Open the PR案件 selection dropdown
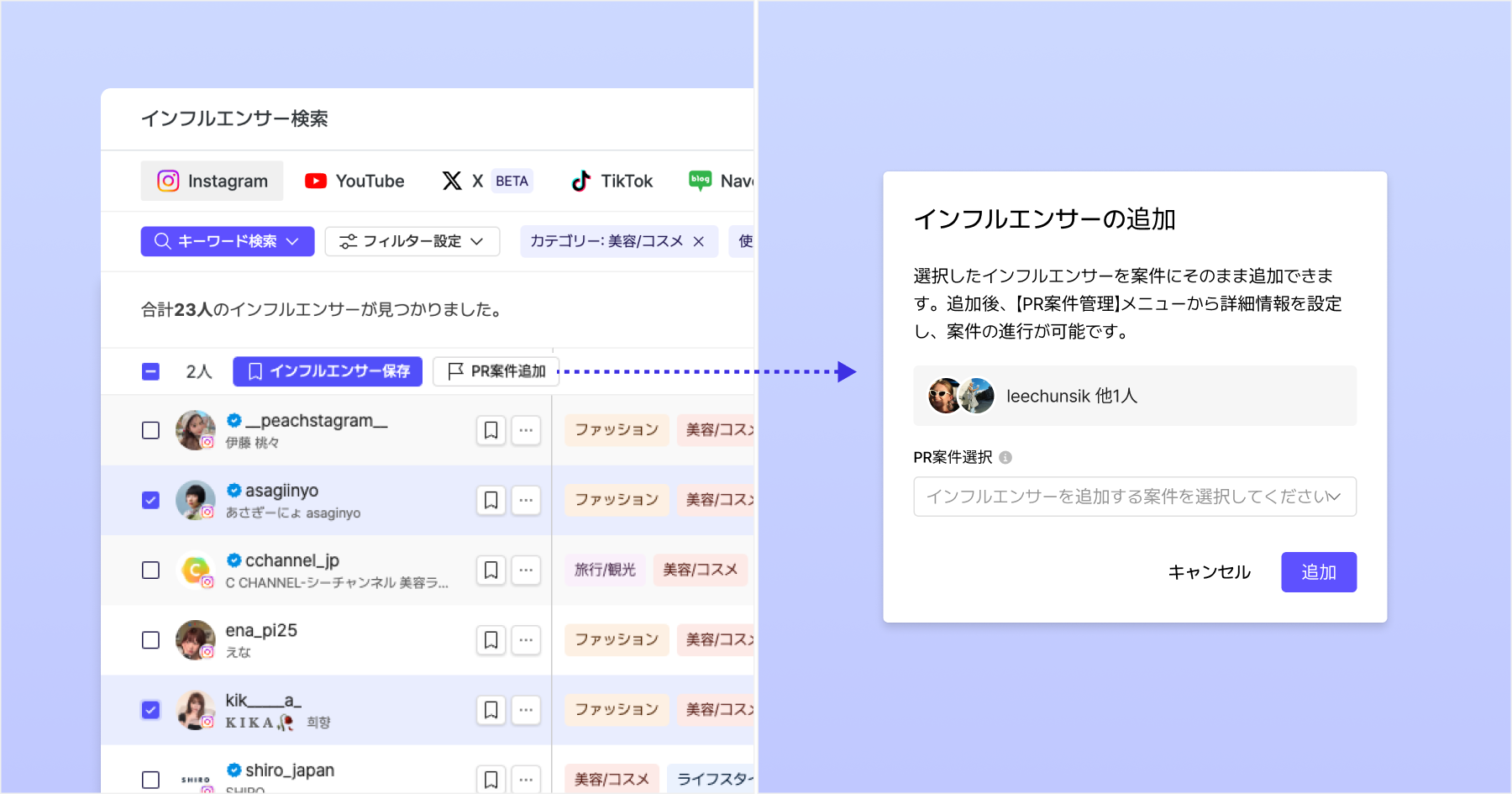 click(x=1134, y=497)
